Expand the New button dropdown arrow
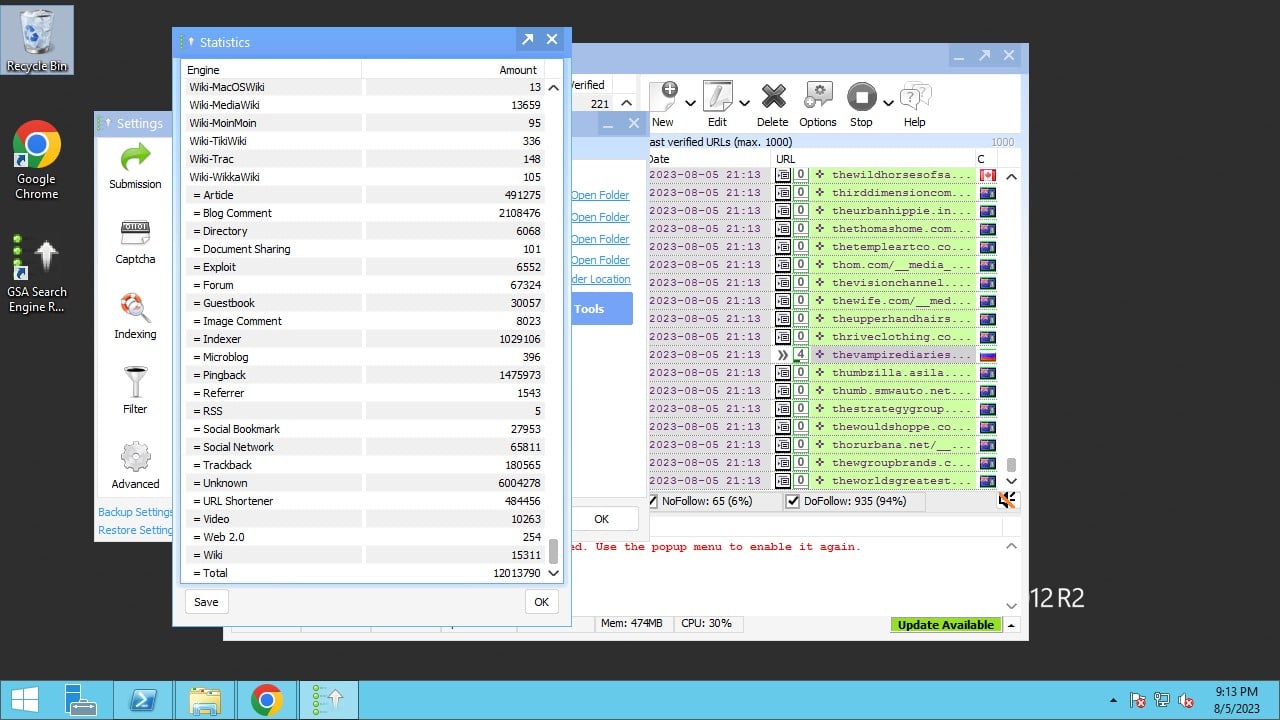This screenshot has width=1280, height=720. coord(691,102)
